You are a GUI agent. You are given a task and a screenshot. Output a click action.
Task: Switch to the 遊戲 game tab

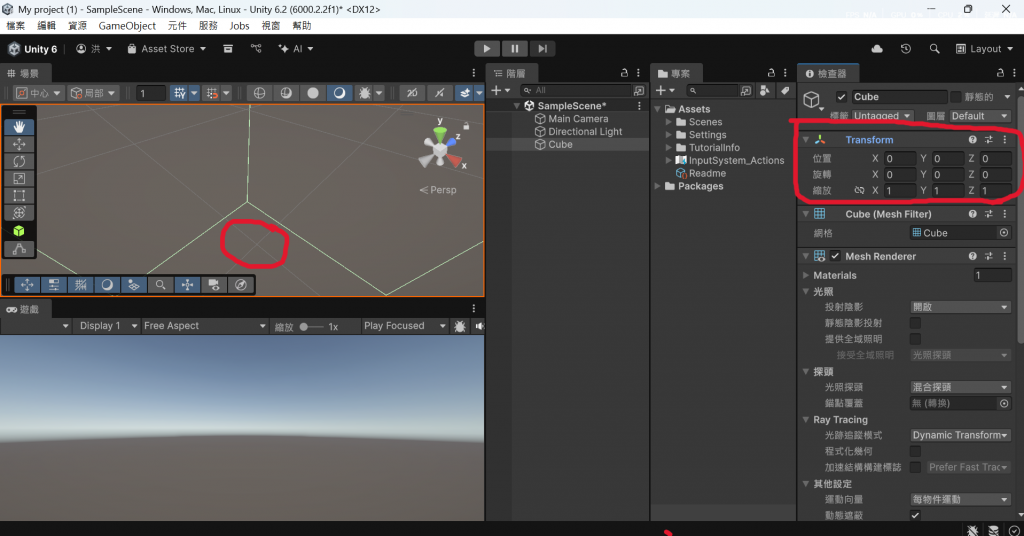pyautogui.click(x=24, y=309)
